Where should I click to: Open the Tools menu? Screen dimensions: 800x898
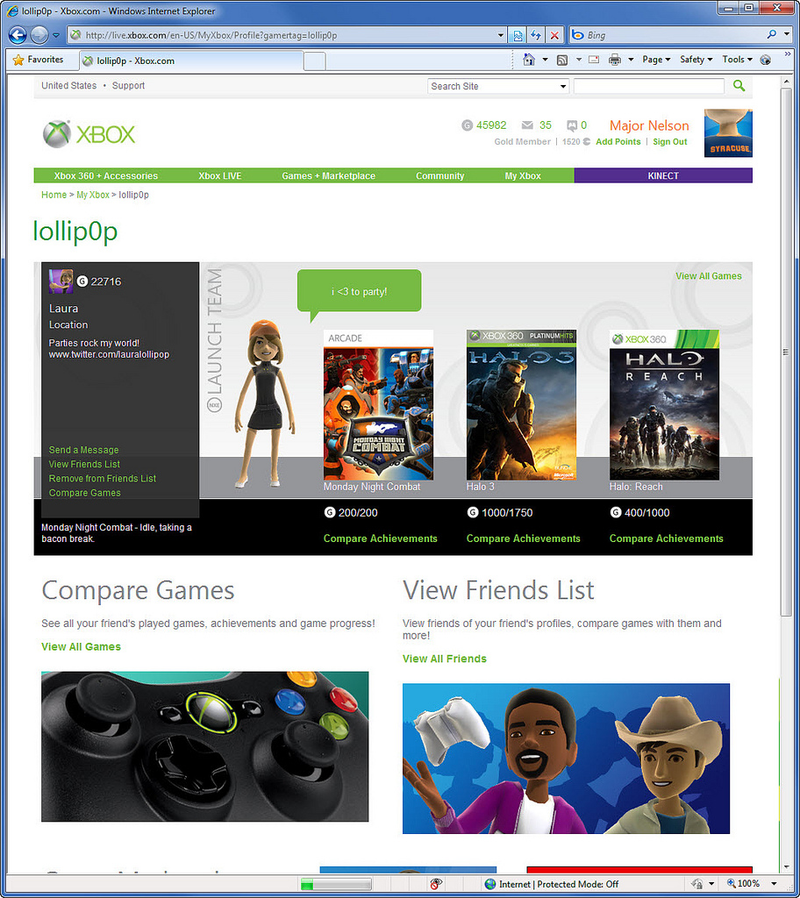(x=737, y=60)
